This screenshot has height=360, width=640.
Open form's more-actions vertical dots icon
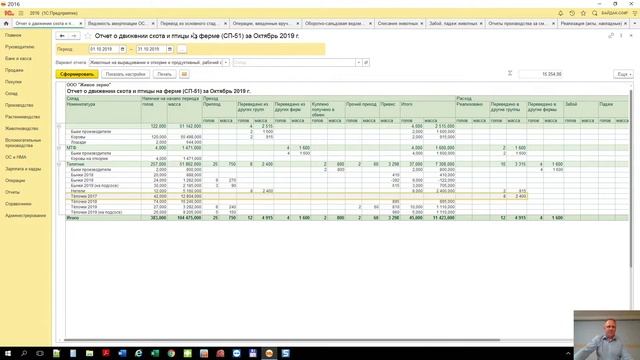tap(621, 36)
